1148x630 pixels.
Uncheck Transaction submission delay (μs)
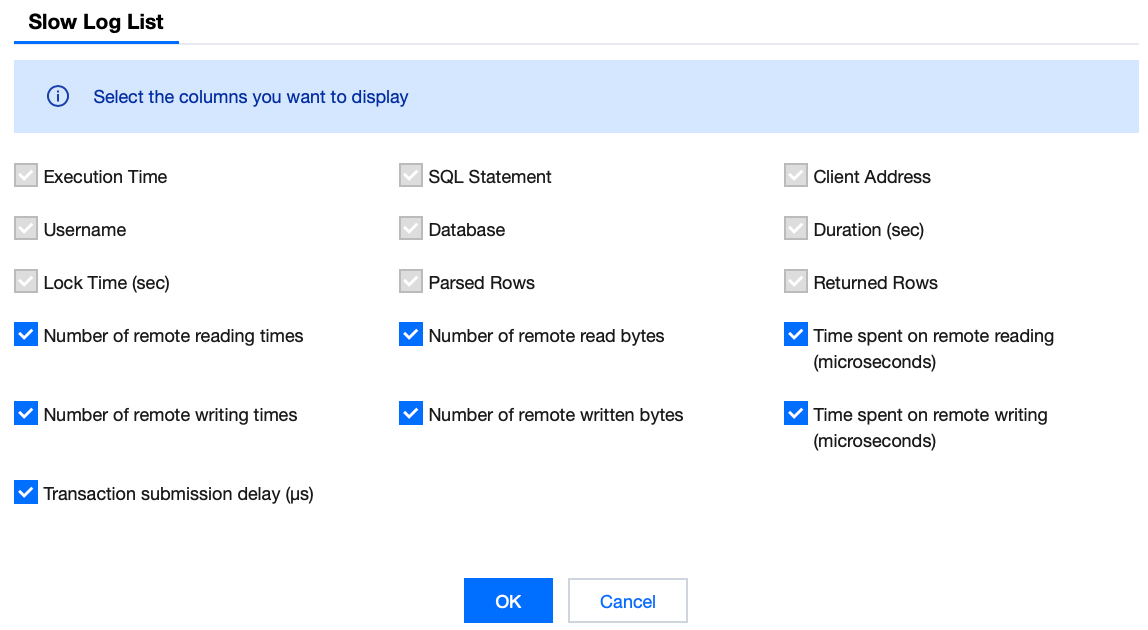26,492
